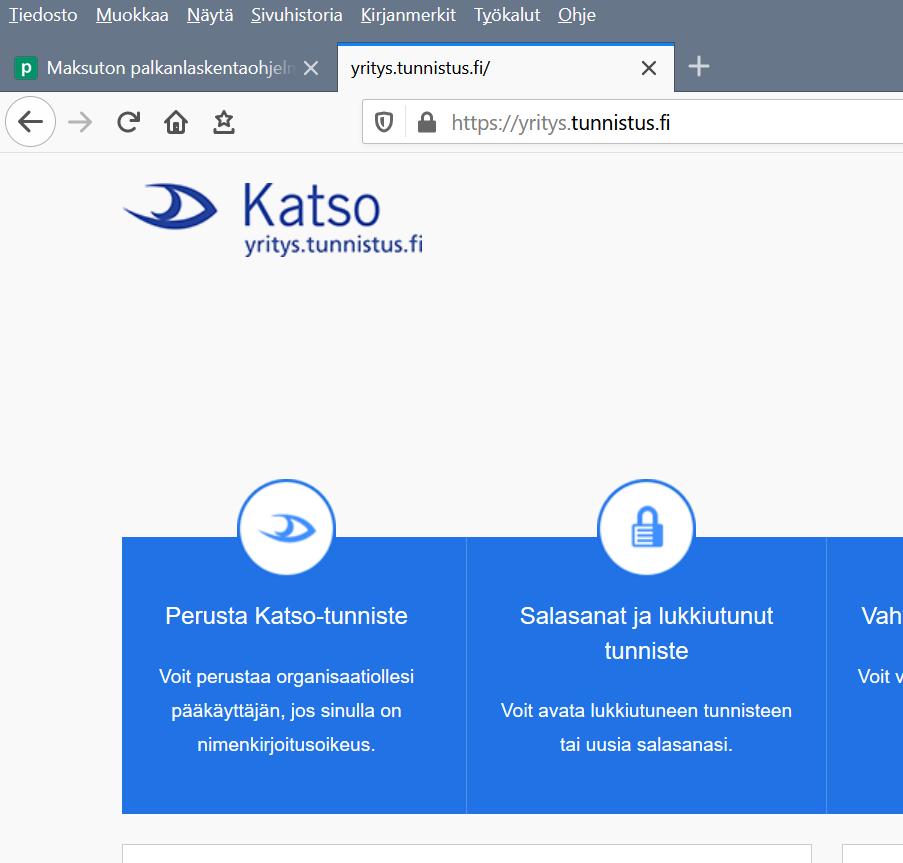Open Salasanat ja lukkiutunut tunniste link
The width and height of the screenshot is (903, 863).
(x=646, y=633)
